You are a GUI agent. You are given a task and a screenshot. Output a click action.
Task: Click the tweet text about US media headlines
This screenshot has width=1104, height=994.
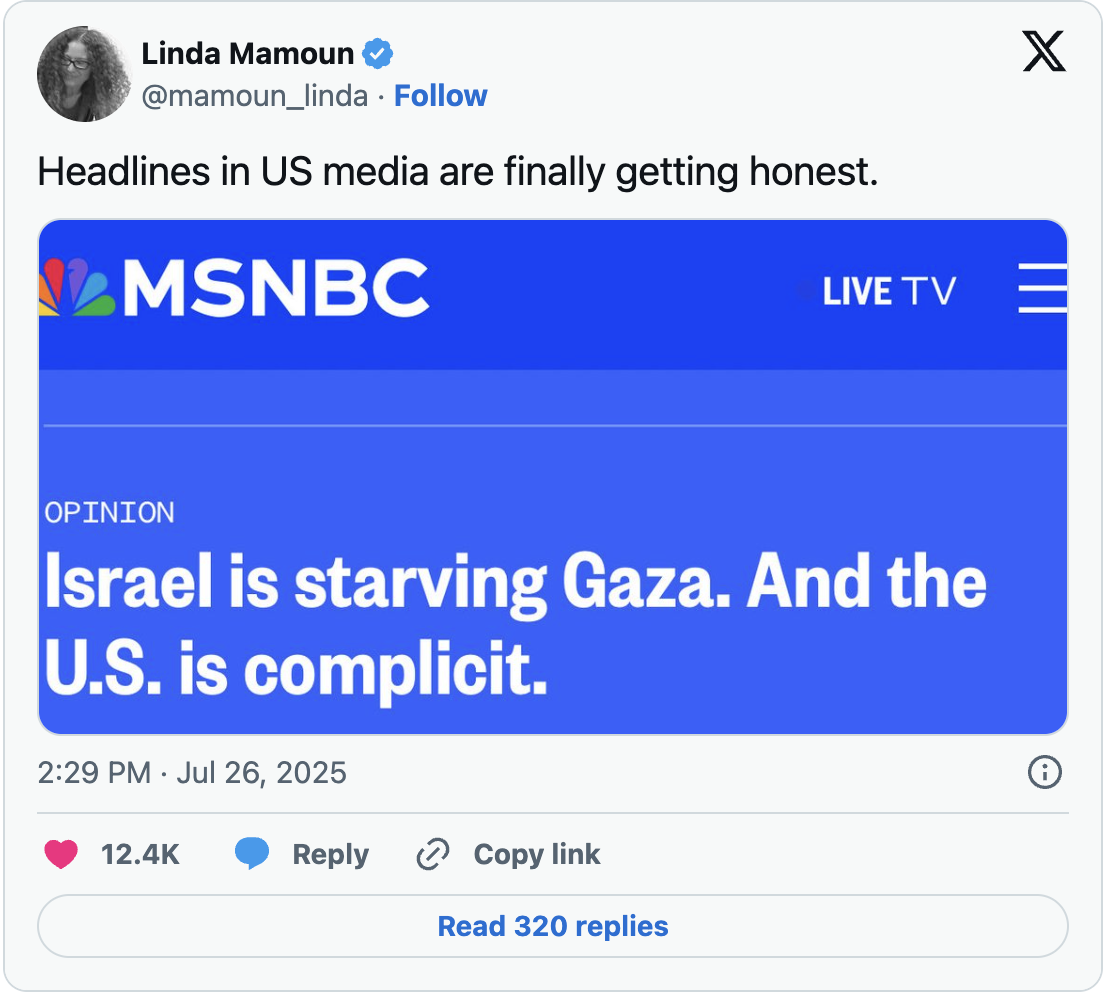pos(458,172)
